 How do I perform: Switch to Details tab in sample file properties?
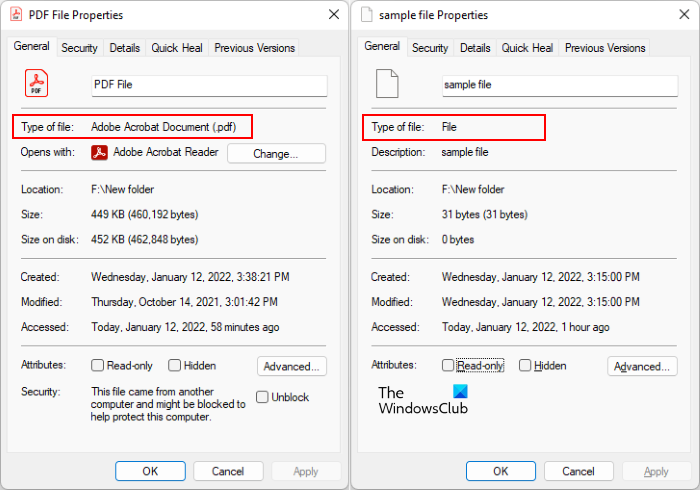click(475, 48)
